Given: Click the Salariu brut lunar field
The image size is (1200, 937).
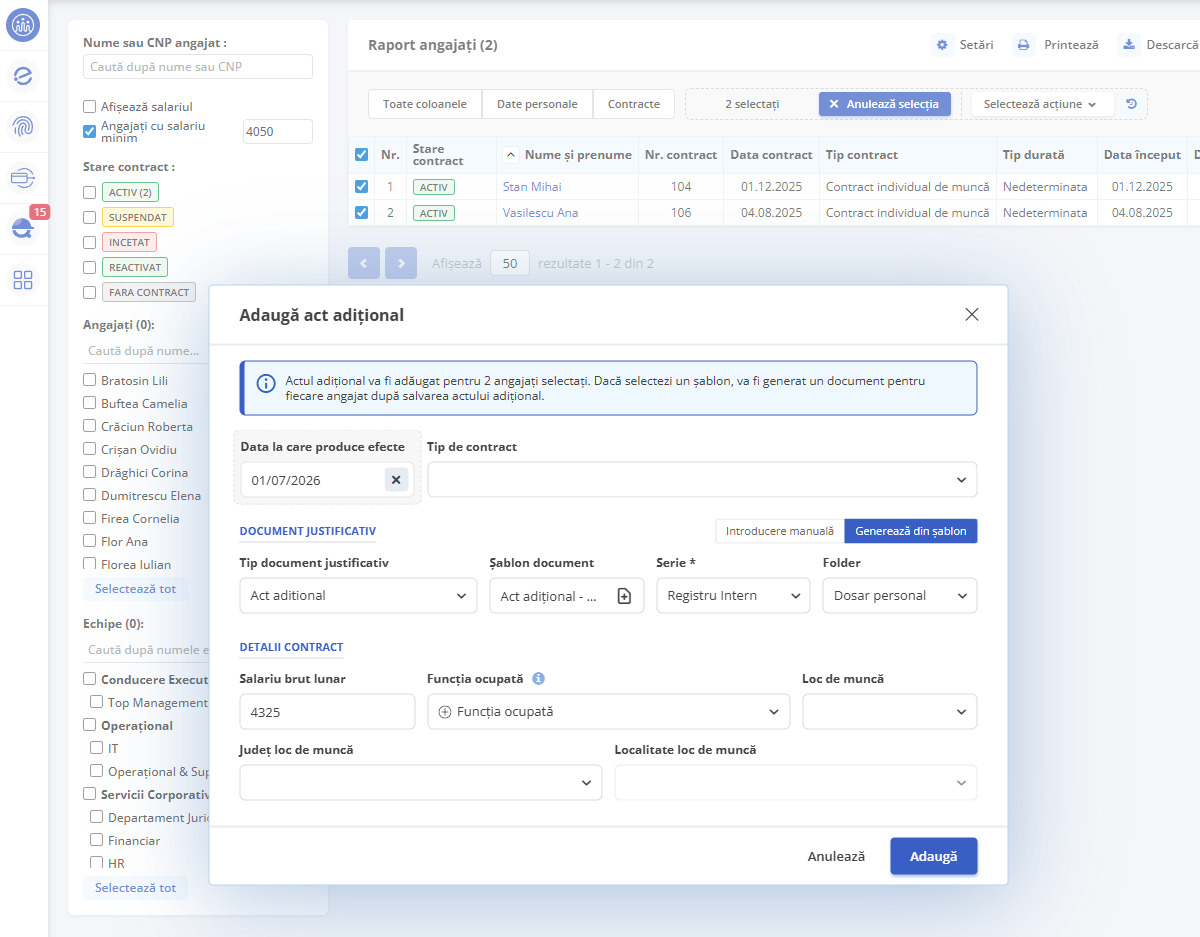Looking at the screenshot, I should point(327,712).
